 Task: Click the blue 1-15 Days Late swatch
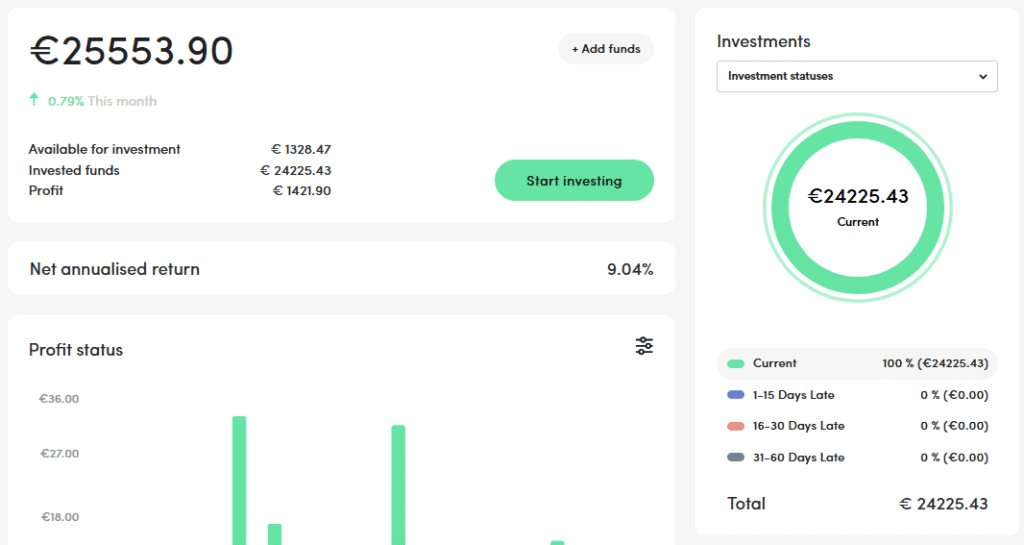(x=735, y=395)
